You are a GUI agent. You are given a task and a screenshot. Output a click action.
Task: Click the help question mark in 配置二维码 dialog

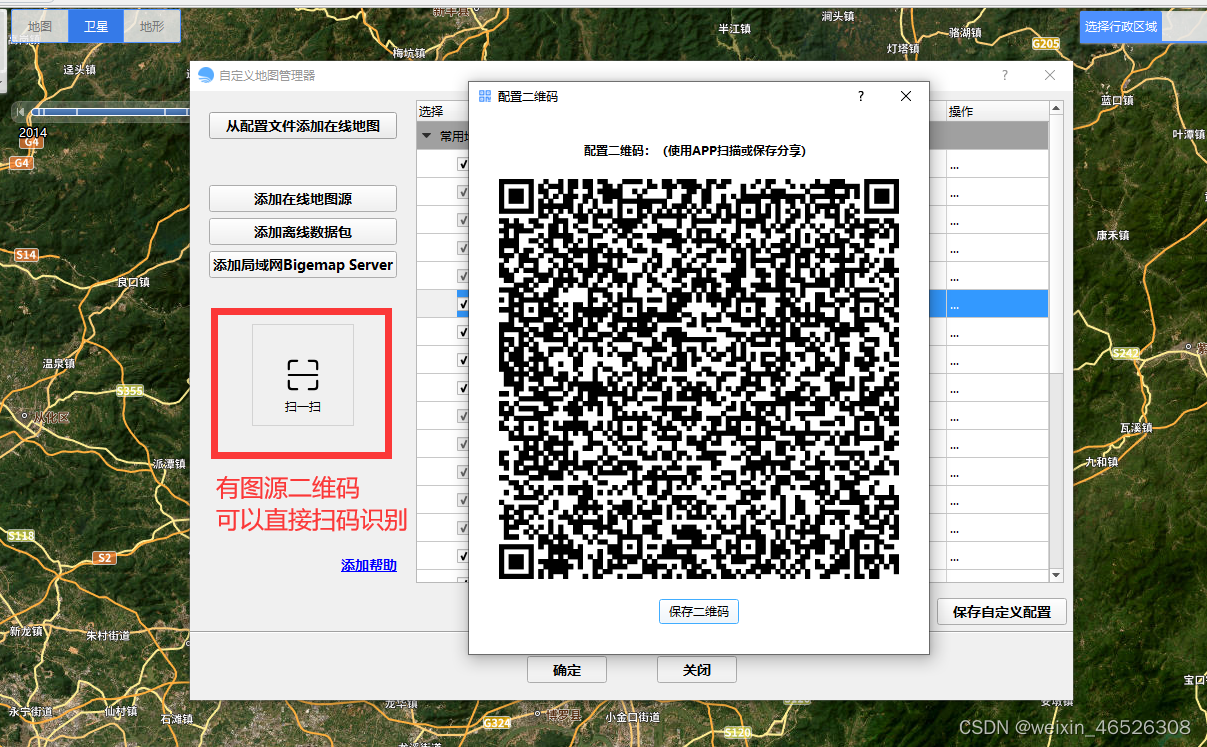[x=861, y=96]
